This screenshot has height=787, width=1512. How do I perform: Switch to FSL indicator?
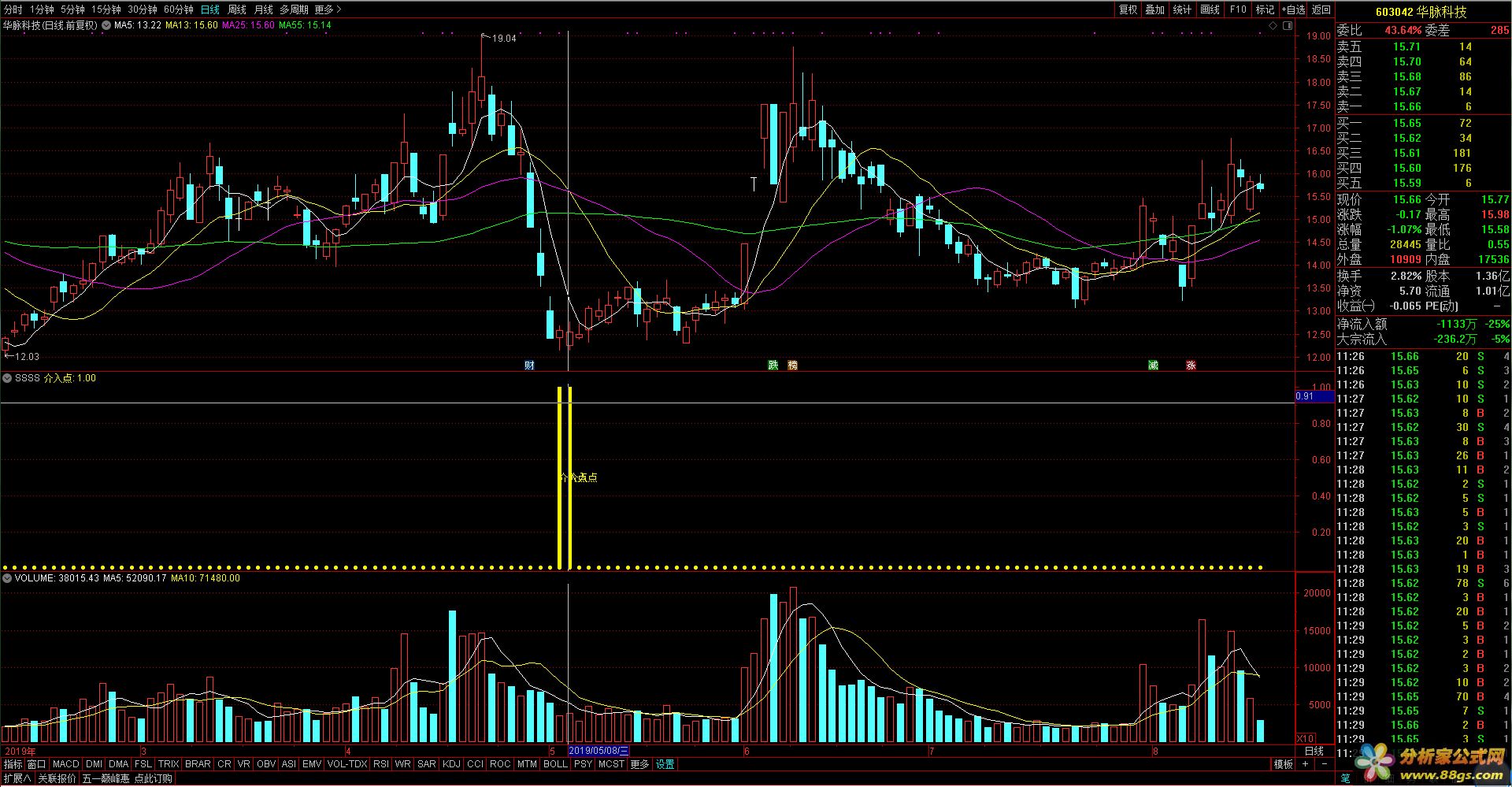(143, 764)
